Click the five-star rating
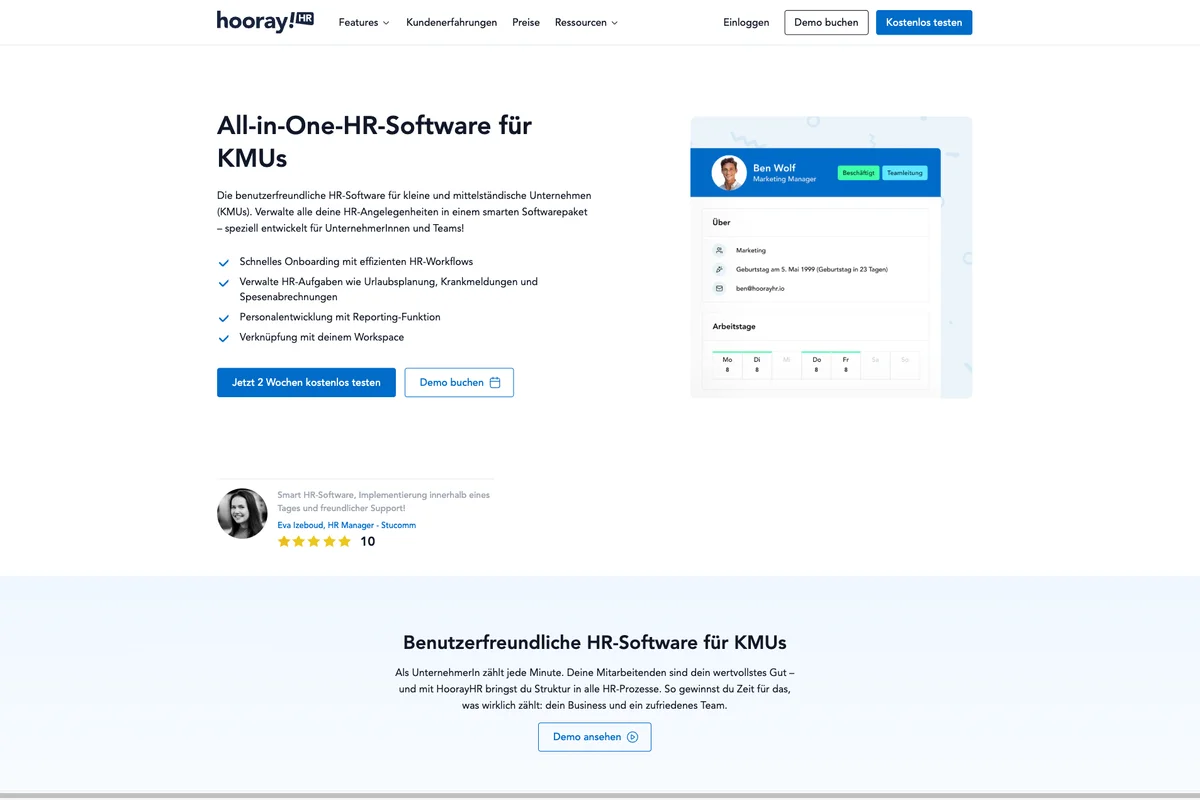The height and width of the screenshot is (800, 1200). pos(314,541)
